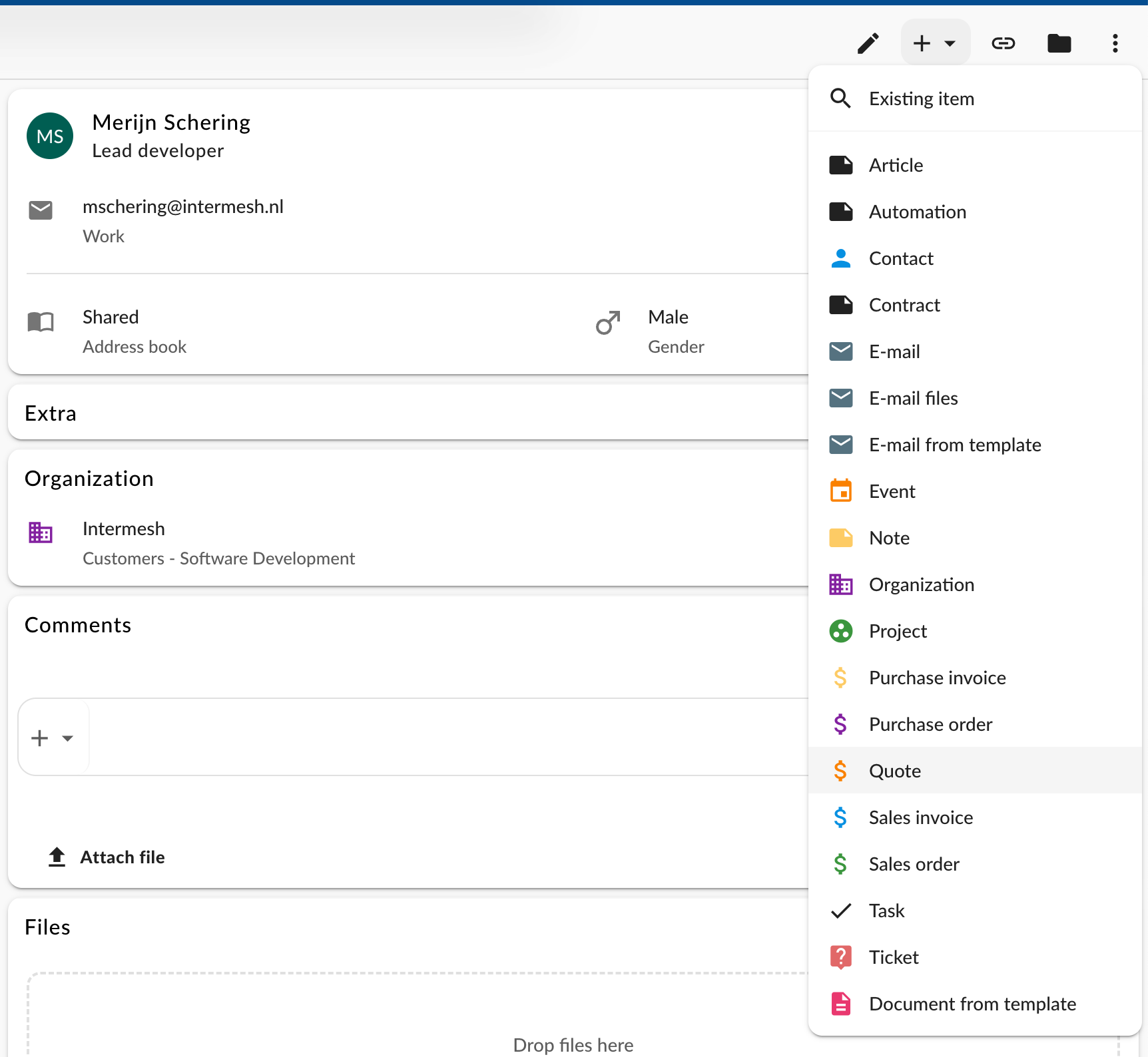Click the checkmark Task icon
The height and width of the screenshot is (1057, 1148).
pos(840,911)
